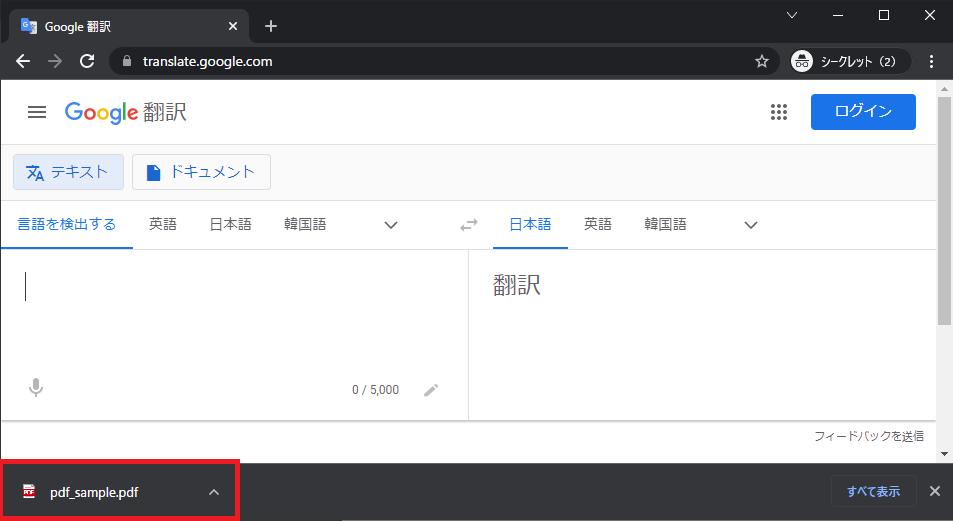Click the Google 翻訳 logo

click(x=126, y=112)
